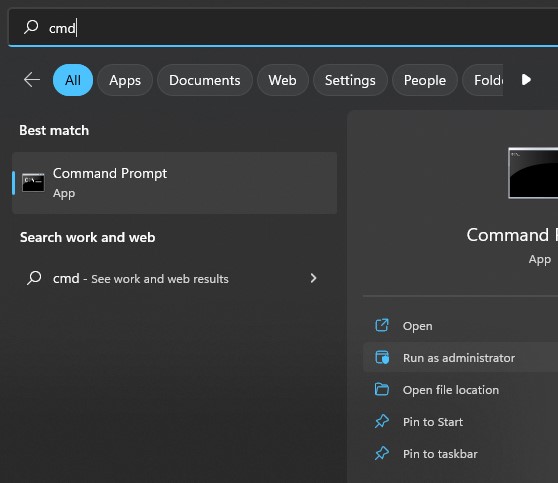558x483 pixels.
Task: Click the Pin to taskbar pin icon
Action: pos(382,453)
